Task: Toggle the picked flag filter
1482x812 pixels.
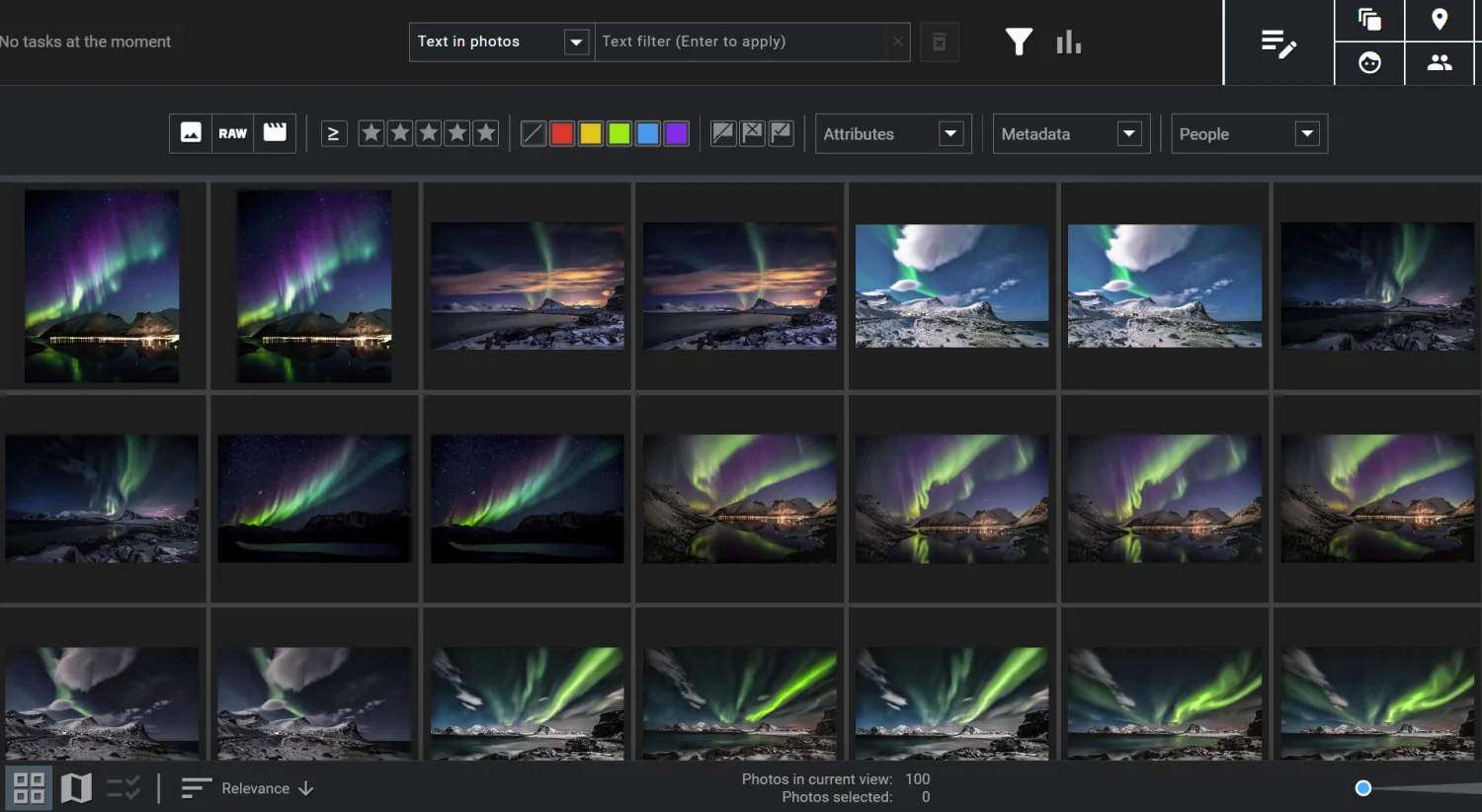Action: coord(782,133)
